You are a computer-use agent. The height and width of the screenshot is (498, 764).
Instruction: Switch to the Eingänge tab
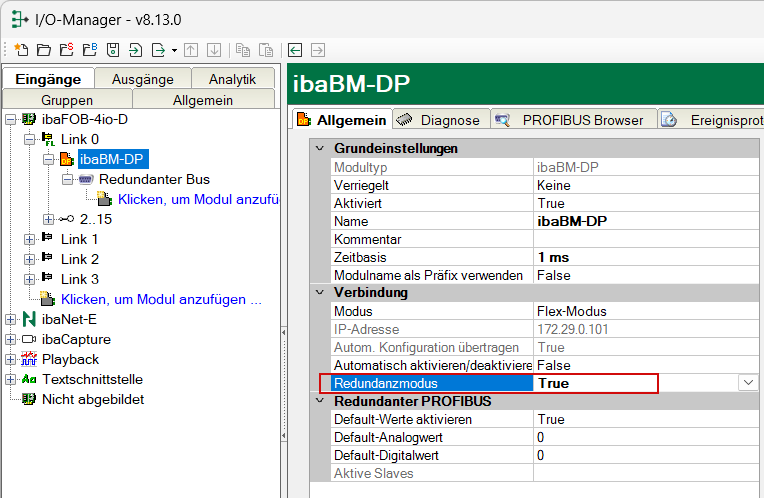coord(48,79)
